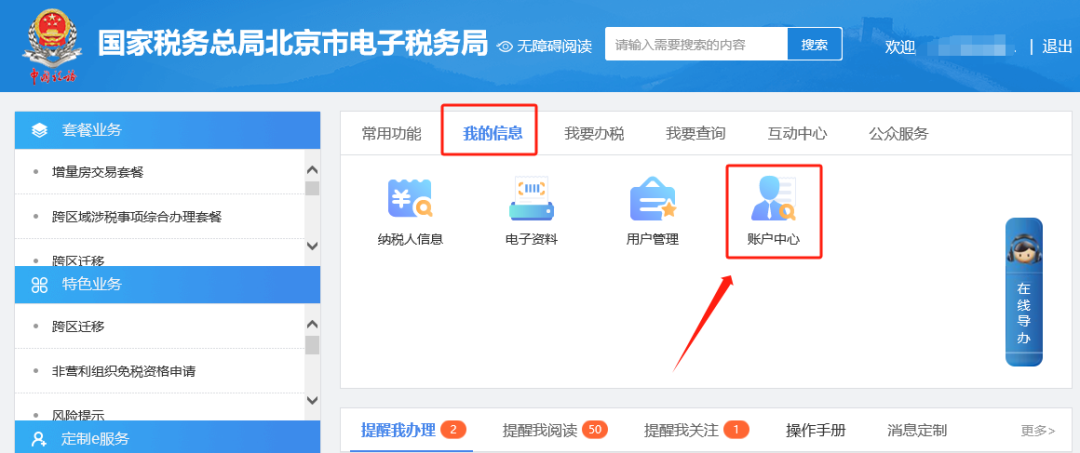Click the search content input field
The image size is (1080, 453).
tap(696, 44)
